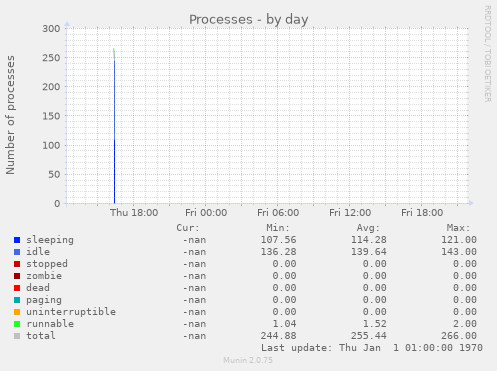This screenshot has width=497, height=371.
Task: Click idle average value 139.64
Action: tap(369, 252)
